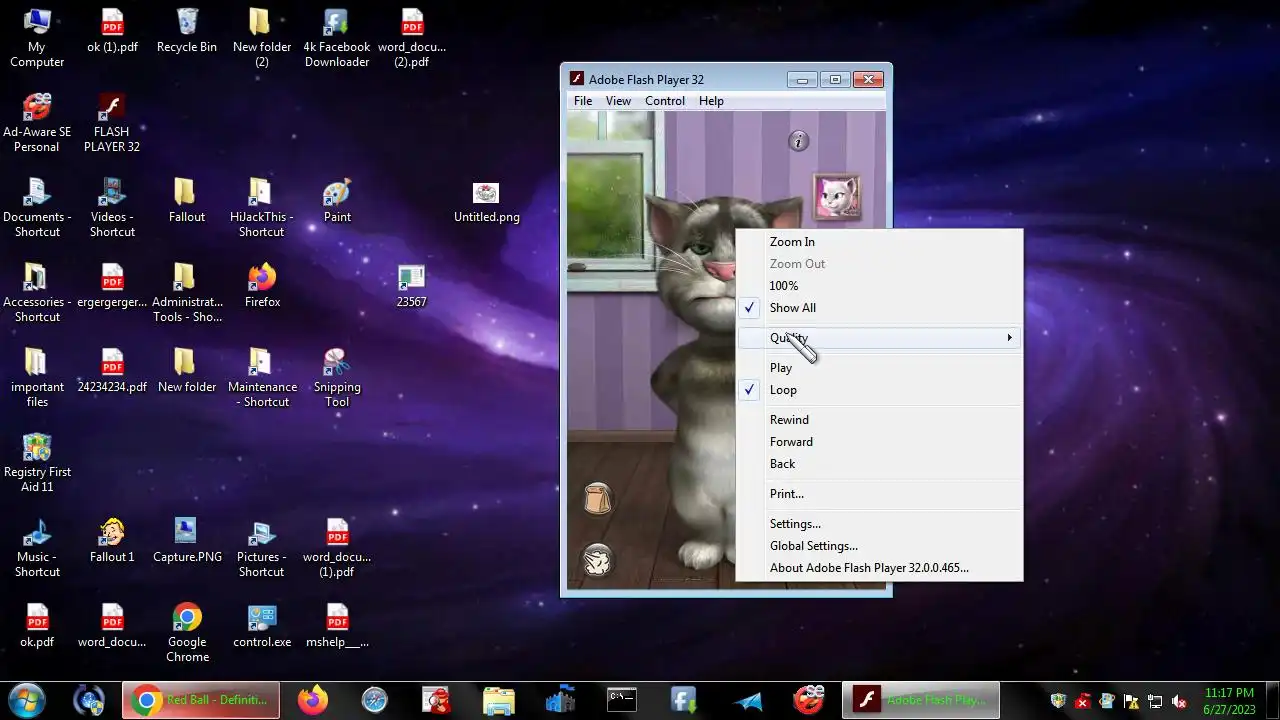Open the Windows Start button

pyautogui.click(x=26, y=700)
